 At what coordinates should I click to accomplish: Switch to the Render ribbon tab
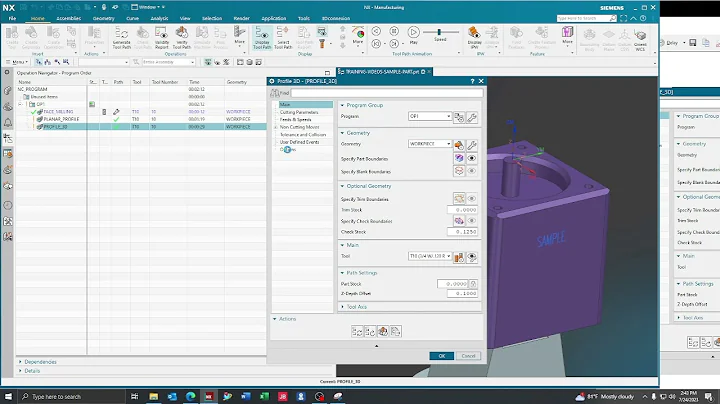(242, 18)
